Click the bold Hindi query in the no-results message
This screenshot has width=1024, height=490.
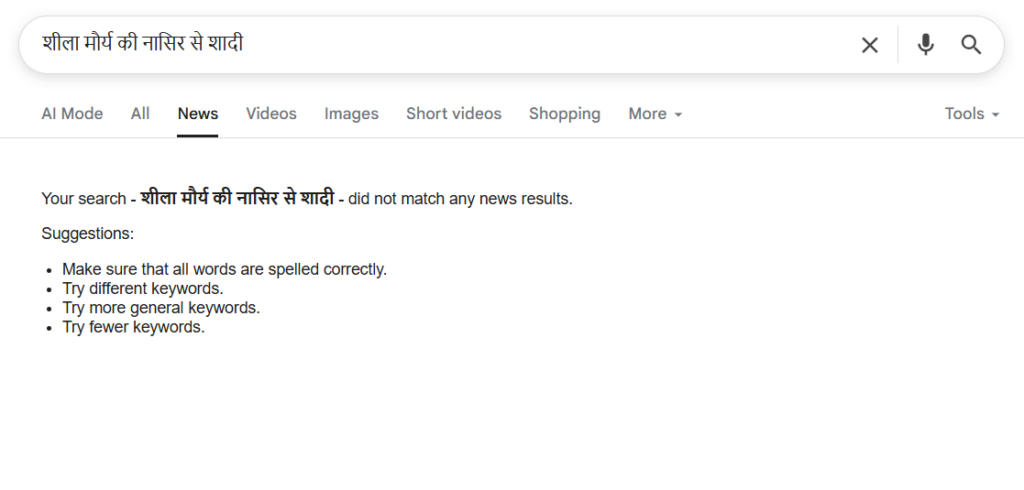238,198
